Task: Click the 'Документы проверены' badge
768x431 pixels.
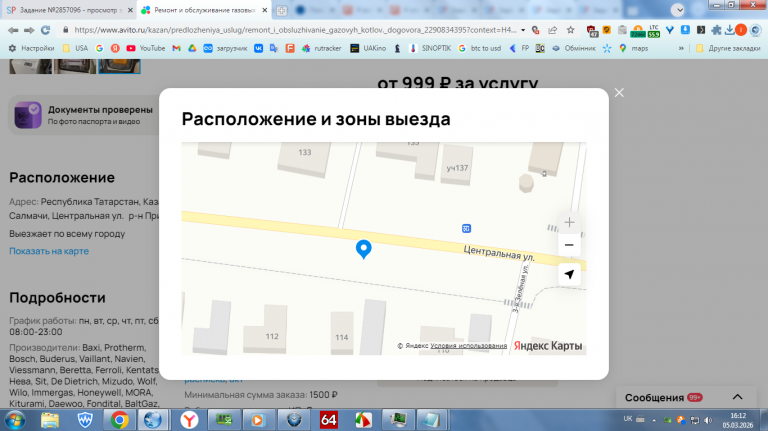Action: [x=84, y=115]
